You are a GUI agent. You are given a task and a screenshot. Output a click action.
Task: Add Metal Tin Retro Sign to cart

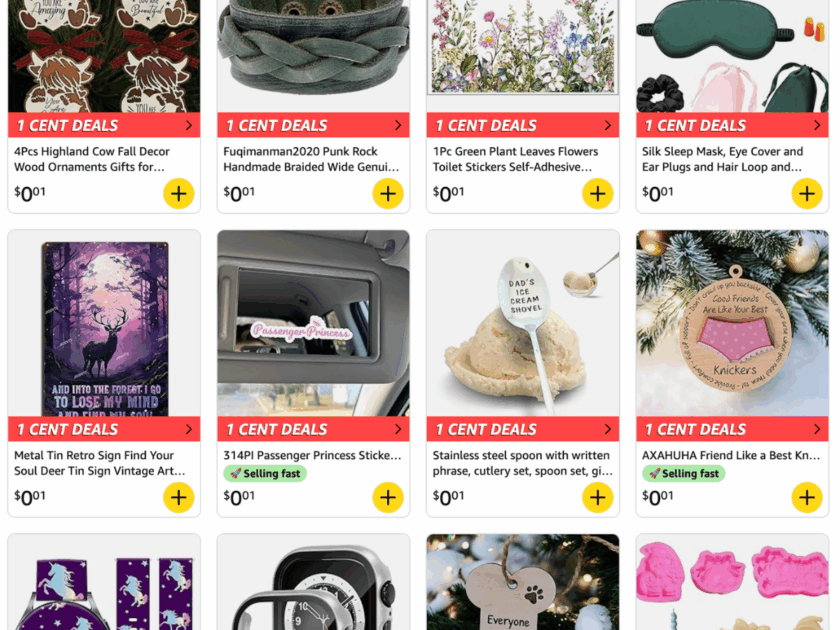coord(178,497)
